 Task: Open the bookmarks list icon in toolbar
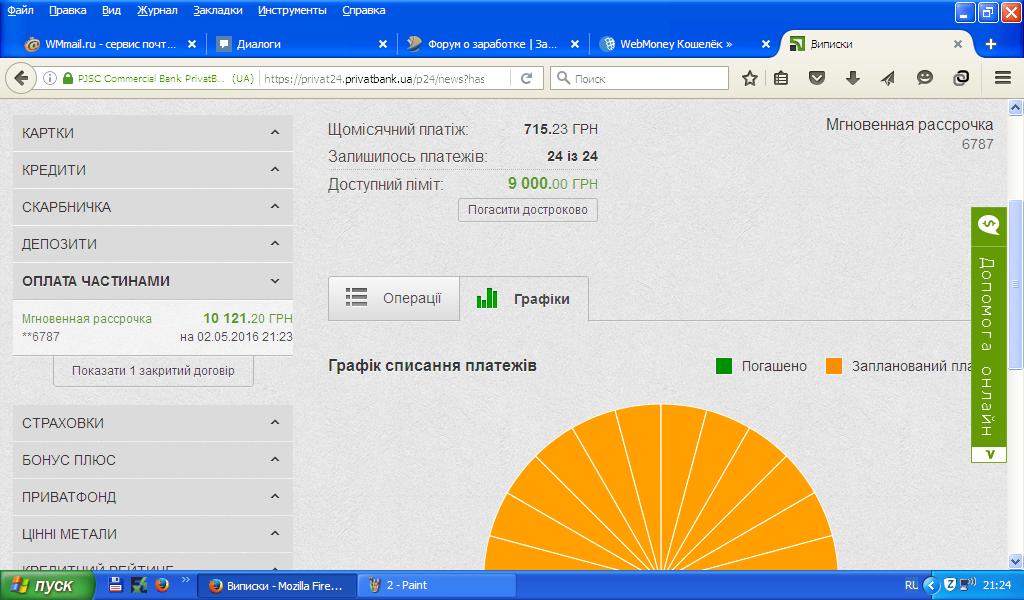pos(782,78)
